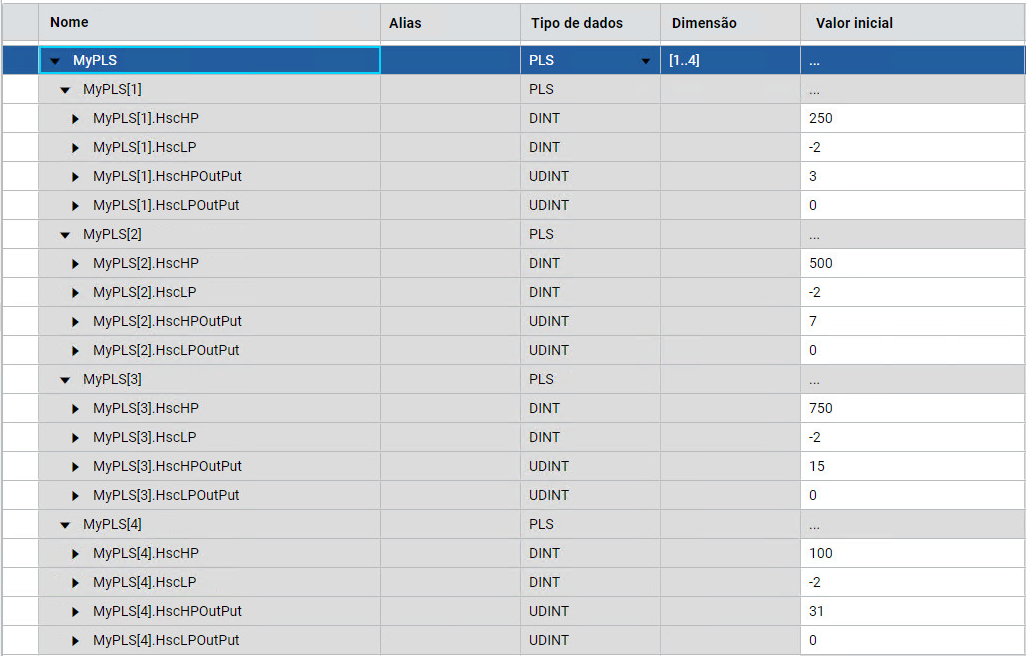Select the MyPLS[3].HscLP row name
Viewport: 1026px width, 656px height.
click(144, 437)
